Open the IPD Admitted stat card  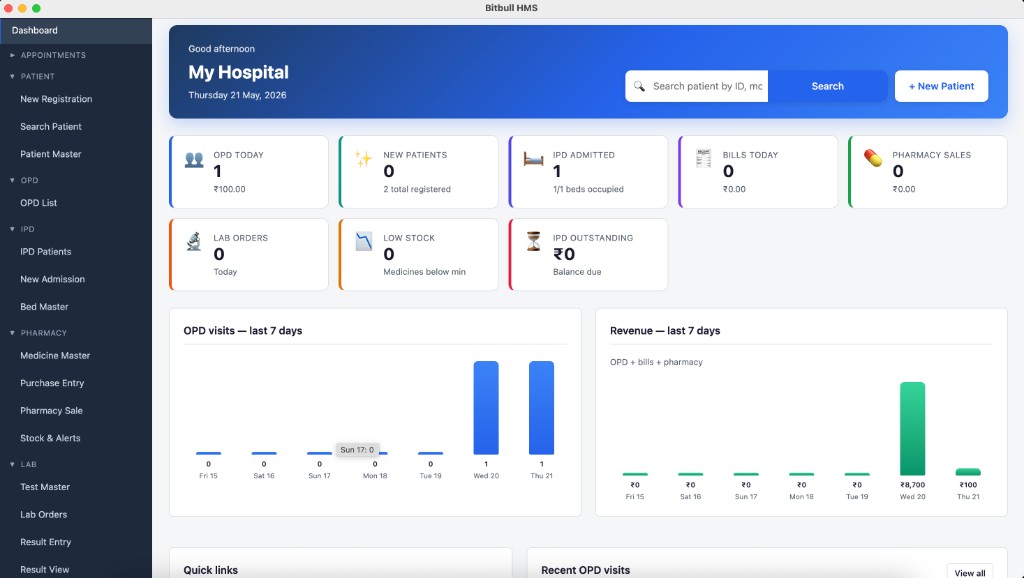coord(588,172)
